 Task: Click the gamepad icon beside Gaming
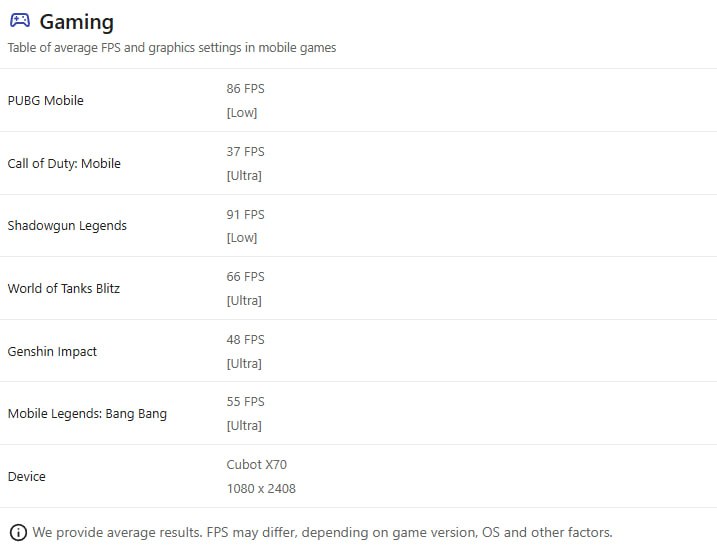tap(19, 21)
